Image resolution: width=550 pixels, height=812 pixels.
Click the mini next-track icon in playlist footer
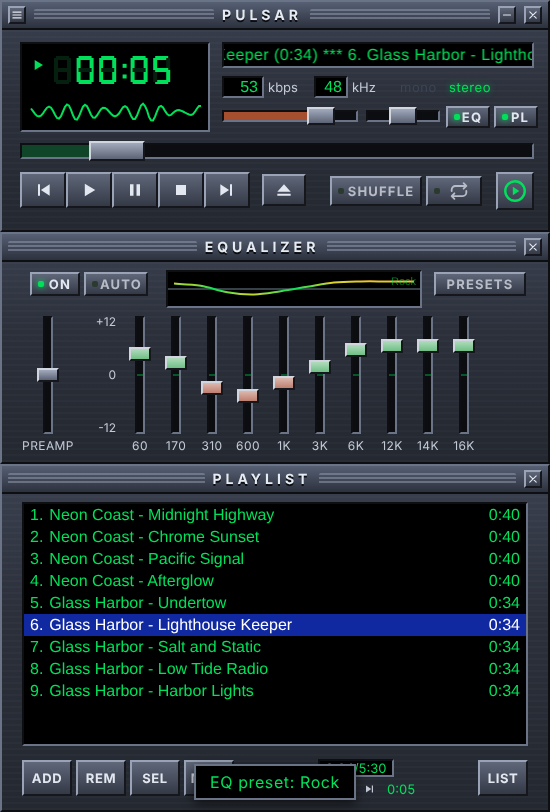point(369,789)
